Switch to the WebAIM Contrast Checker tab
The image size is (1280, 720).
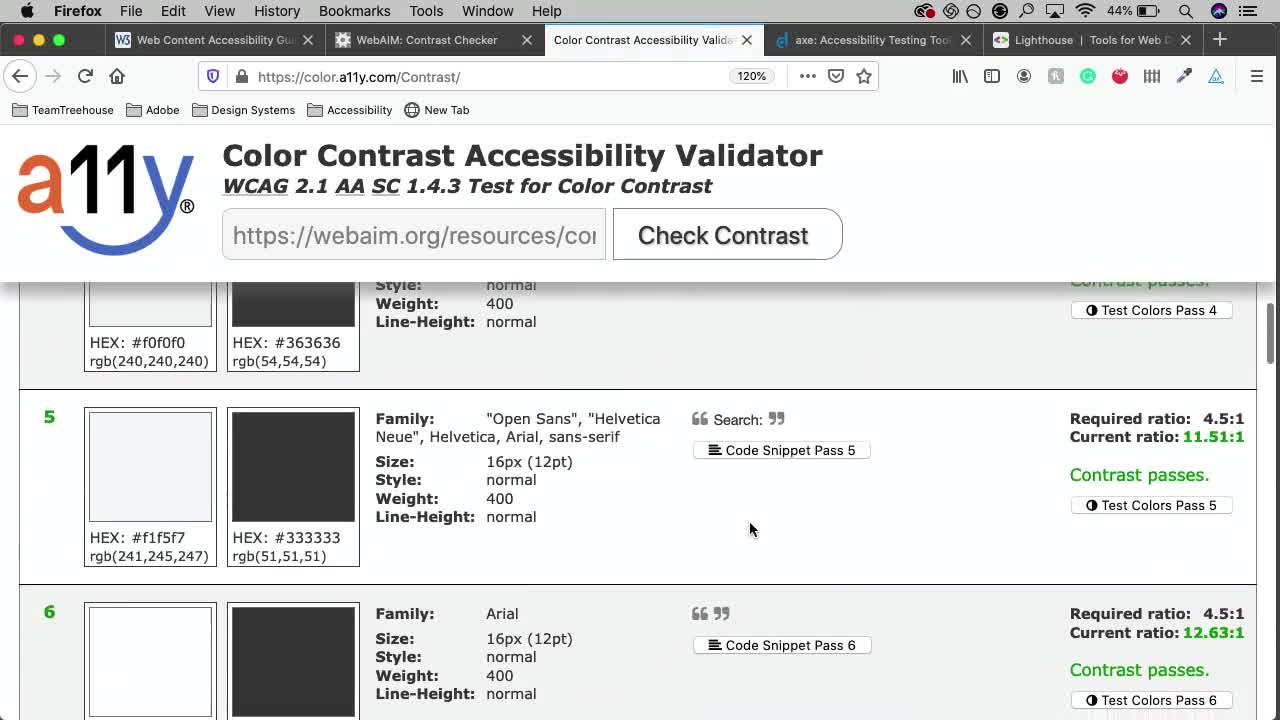(x=424, y=40)
